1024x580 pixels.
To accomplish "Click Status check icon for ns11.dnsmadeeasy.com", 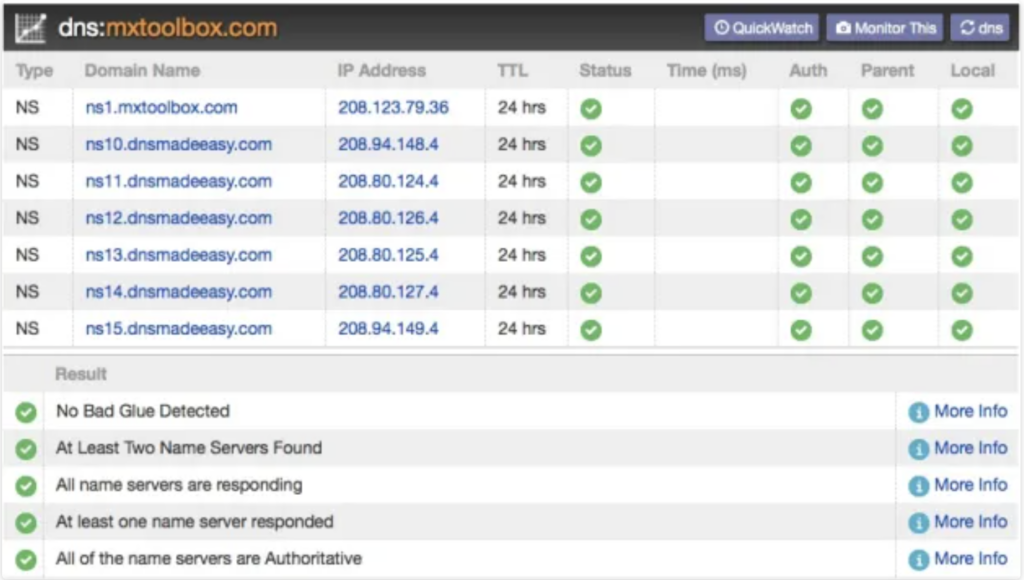I will pos(591,183).
